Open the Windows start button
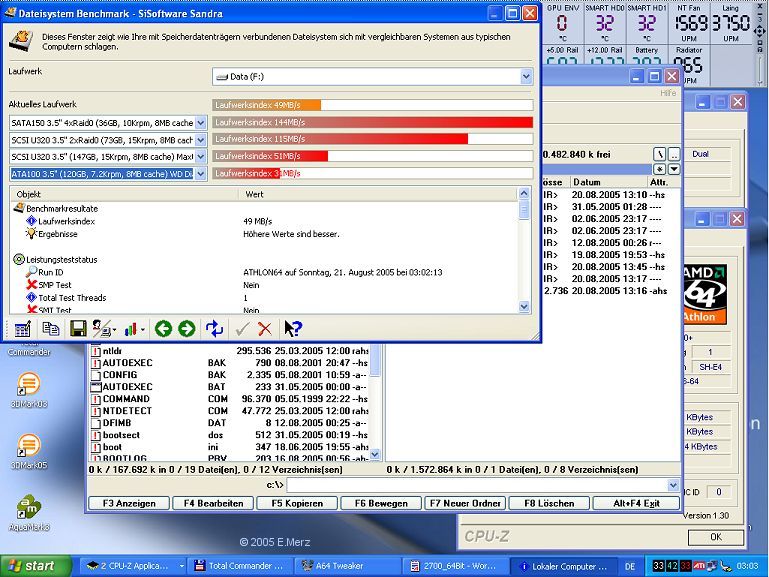Screen dimensions: 769x577 tap(35, 566)
